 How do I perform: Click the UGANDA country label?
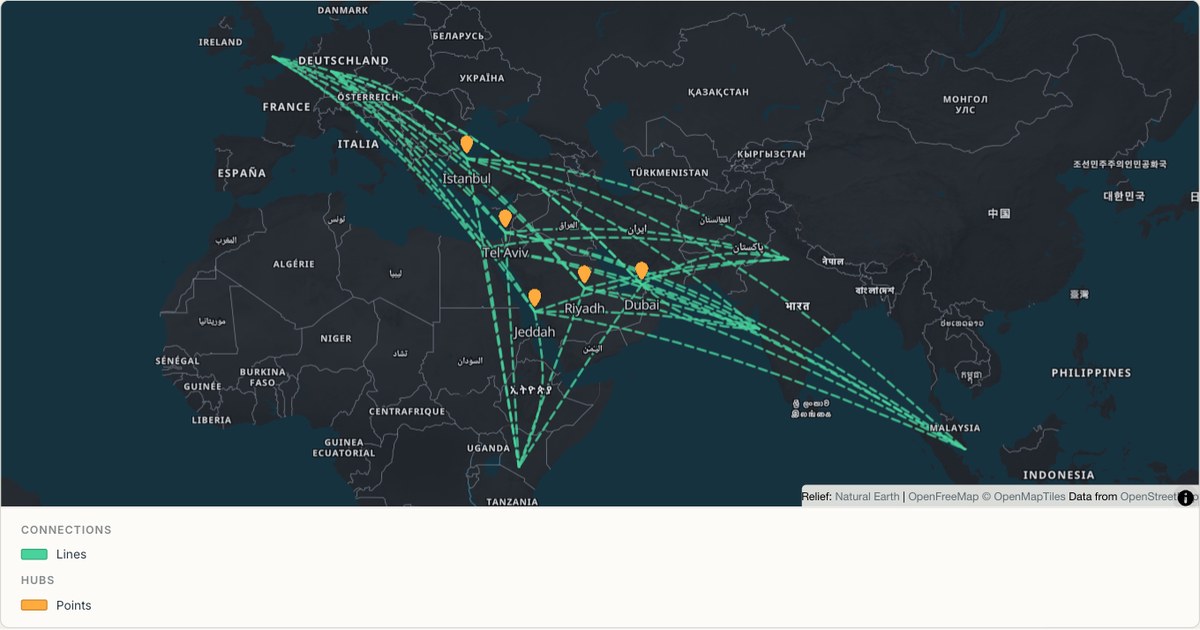click(488, 448)
